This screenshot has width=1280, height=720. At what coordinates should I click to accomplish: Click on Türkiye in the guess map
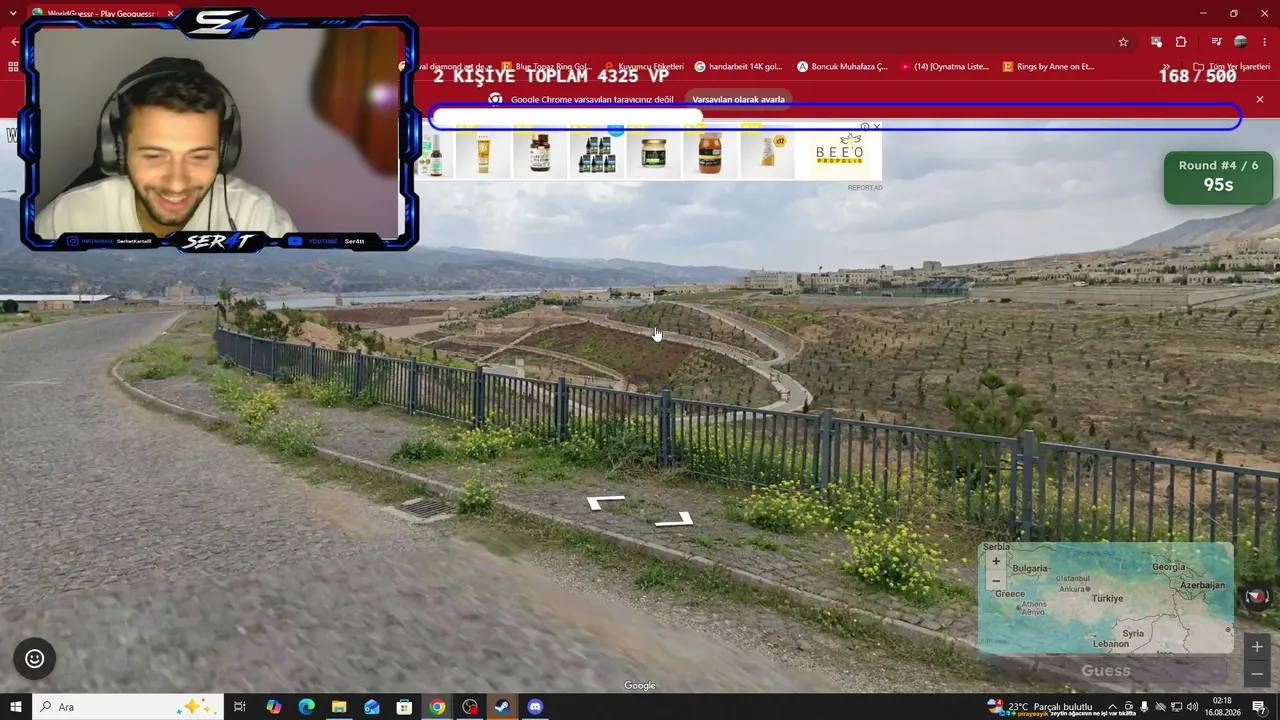[x=1107, y=598]
